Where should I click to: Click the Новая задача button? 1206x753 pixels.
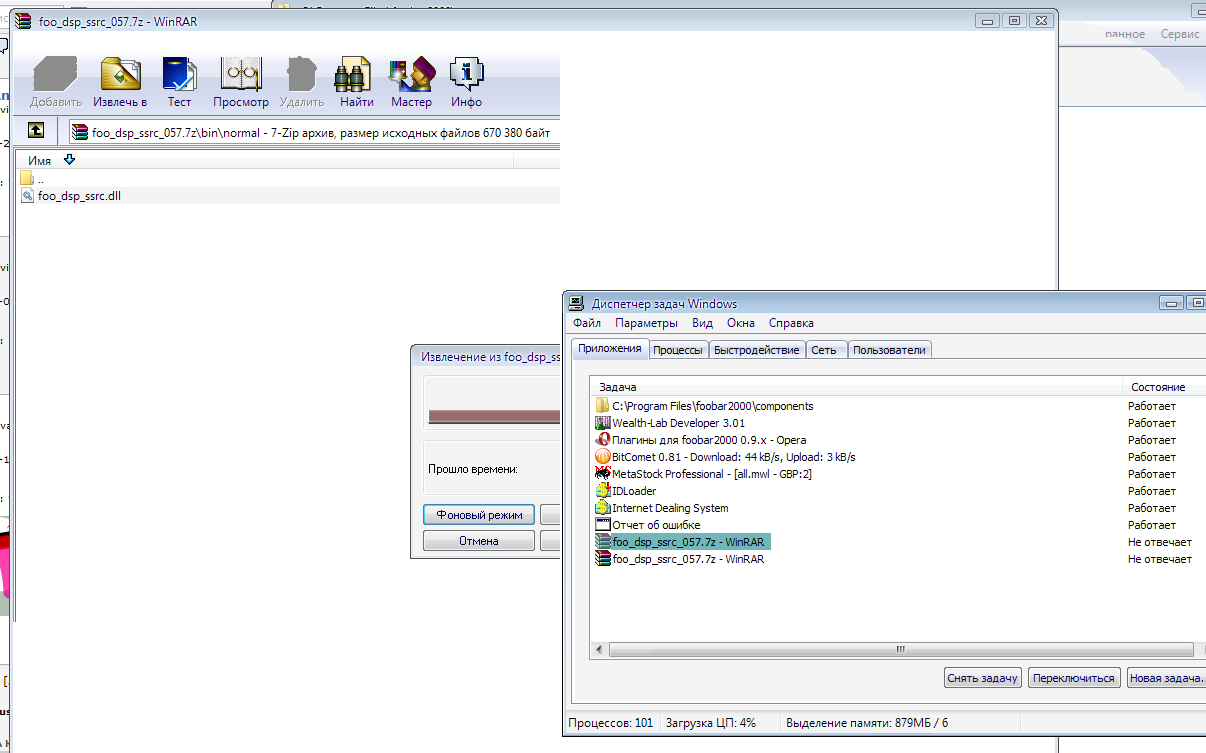click(1165, 678)
